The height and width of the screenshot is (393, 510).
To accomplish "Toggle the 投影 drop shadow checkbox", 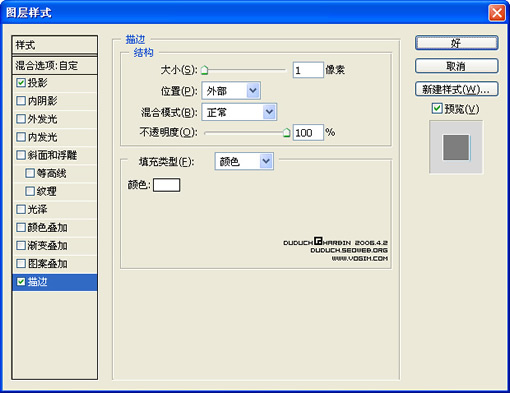I will coord(21,82).
